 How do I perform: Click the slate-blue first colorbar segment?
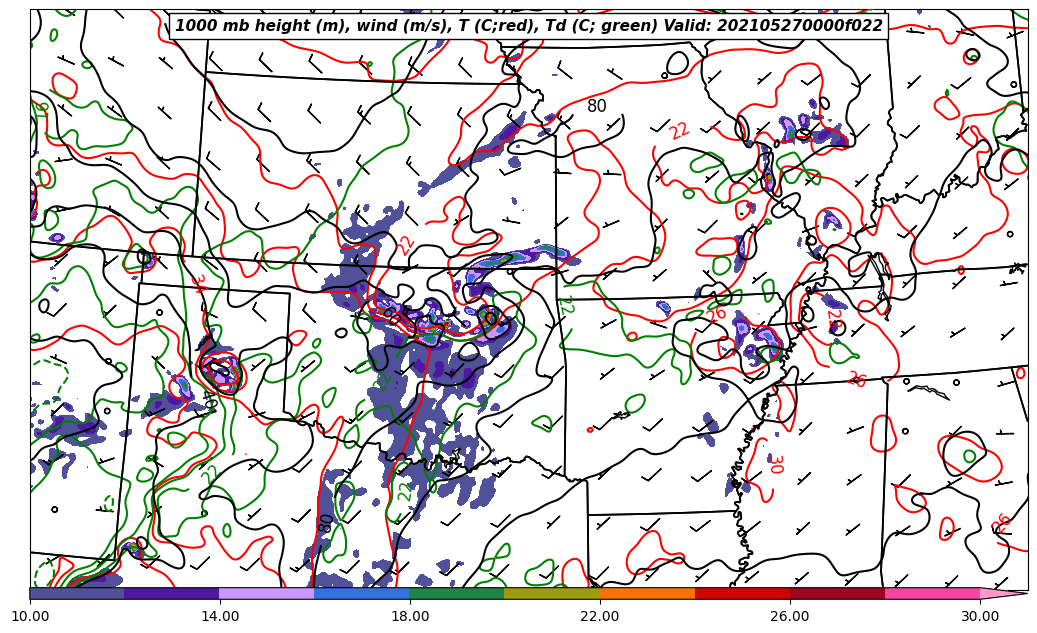[x=77, y=593]
